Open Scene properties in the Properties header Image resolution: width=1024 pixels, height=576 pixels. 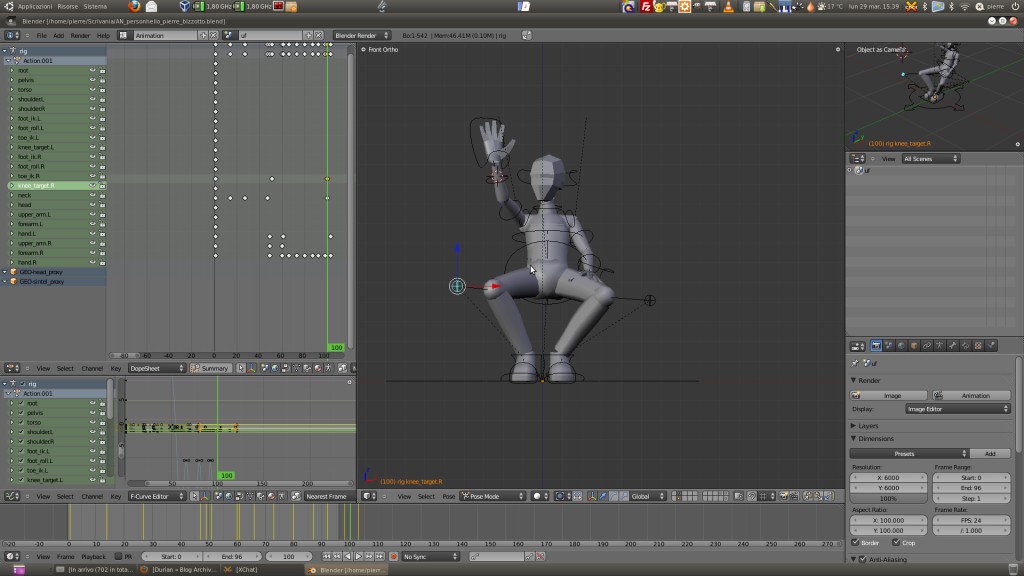pos(889,349)
